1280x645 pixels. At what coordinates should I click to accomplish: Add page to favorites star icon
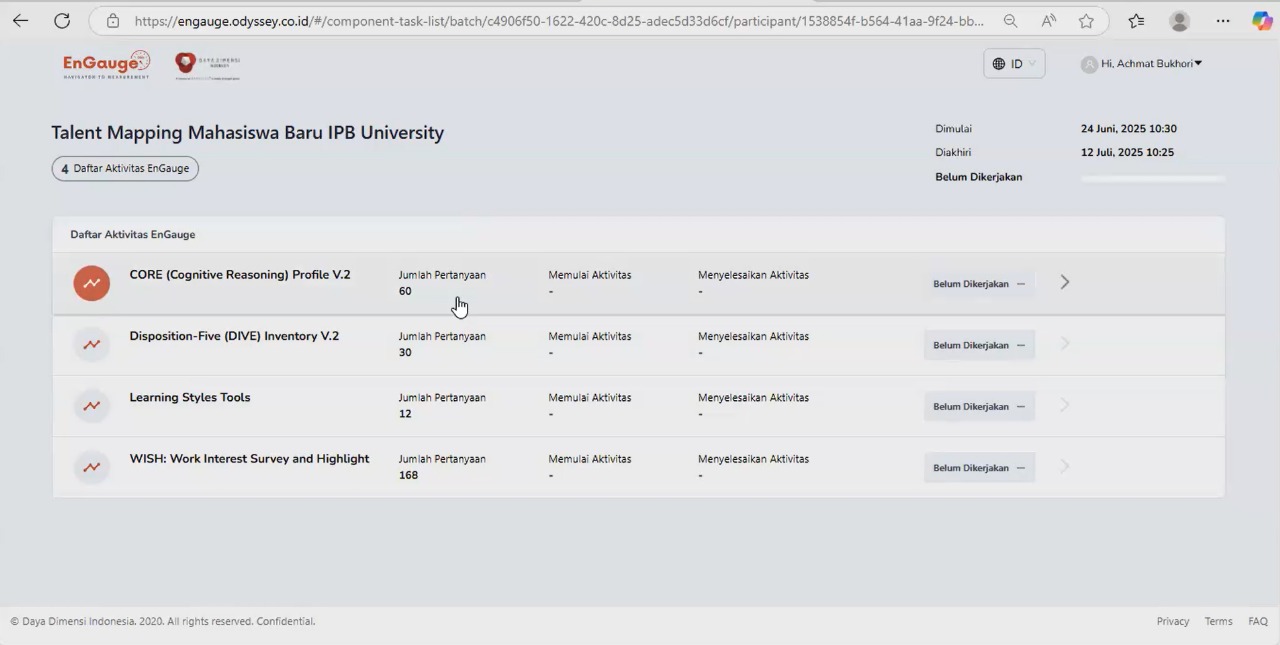click(x=1086, y=21)
